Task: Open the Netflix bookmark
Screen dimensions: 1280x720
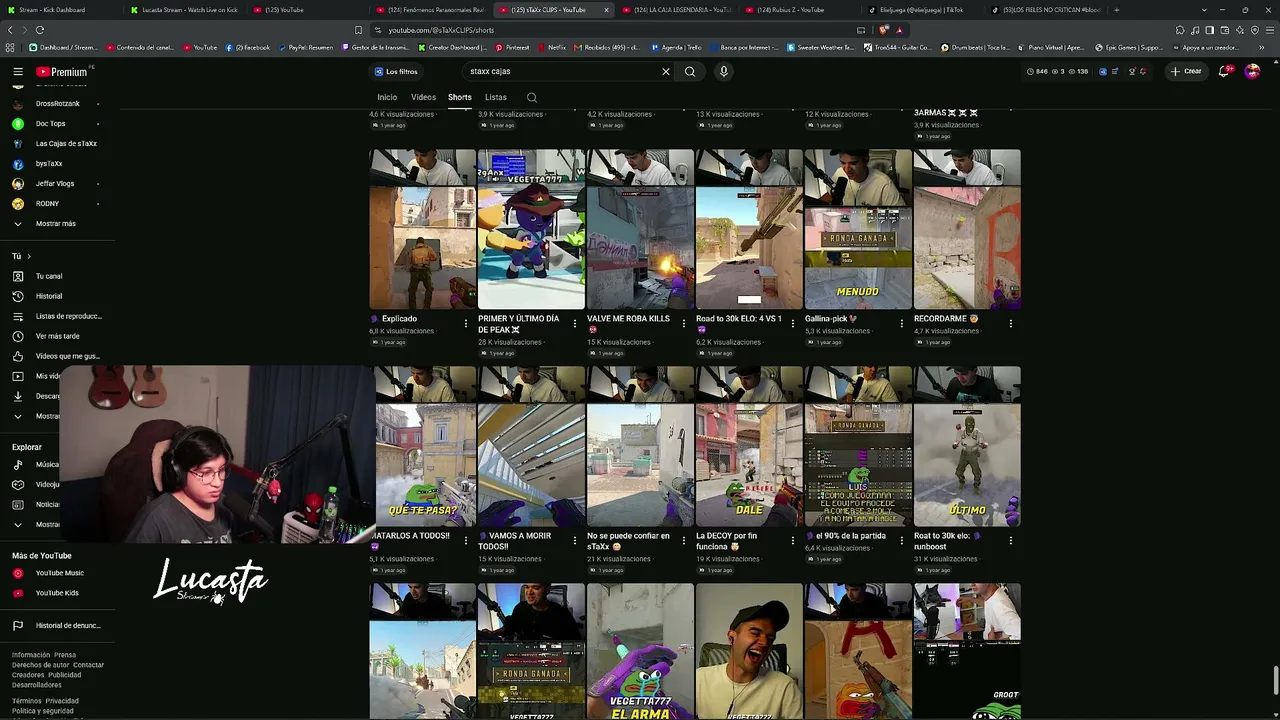Action: pos(552,47)
